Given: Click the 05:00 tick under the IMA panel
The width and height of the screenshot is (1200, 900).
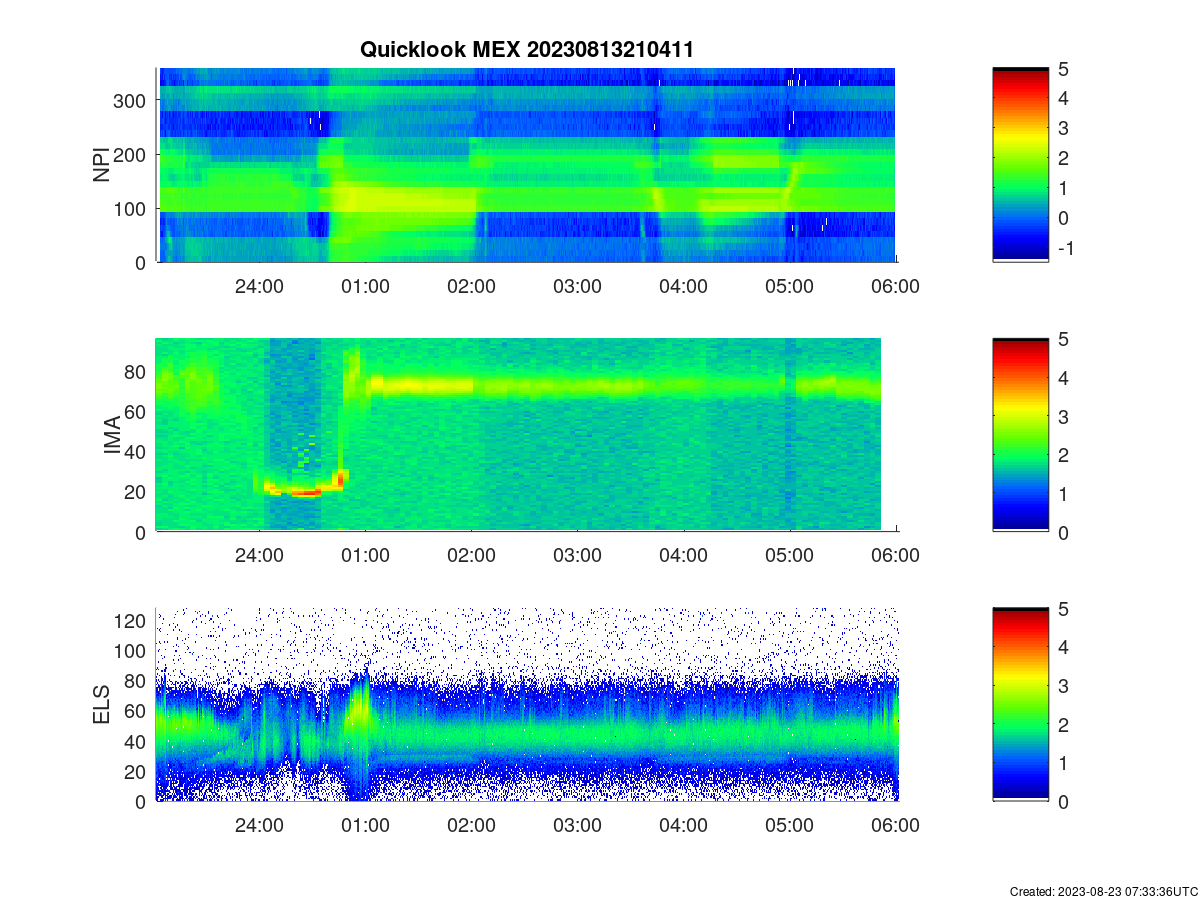Looking at the screenshot, I should (x=789, y=556).
